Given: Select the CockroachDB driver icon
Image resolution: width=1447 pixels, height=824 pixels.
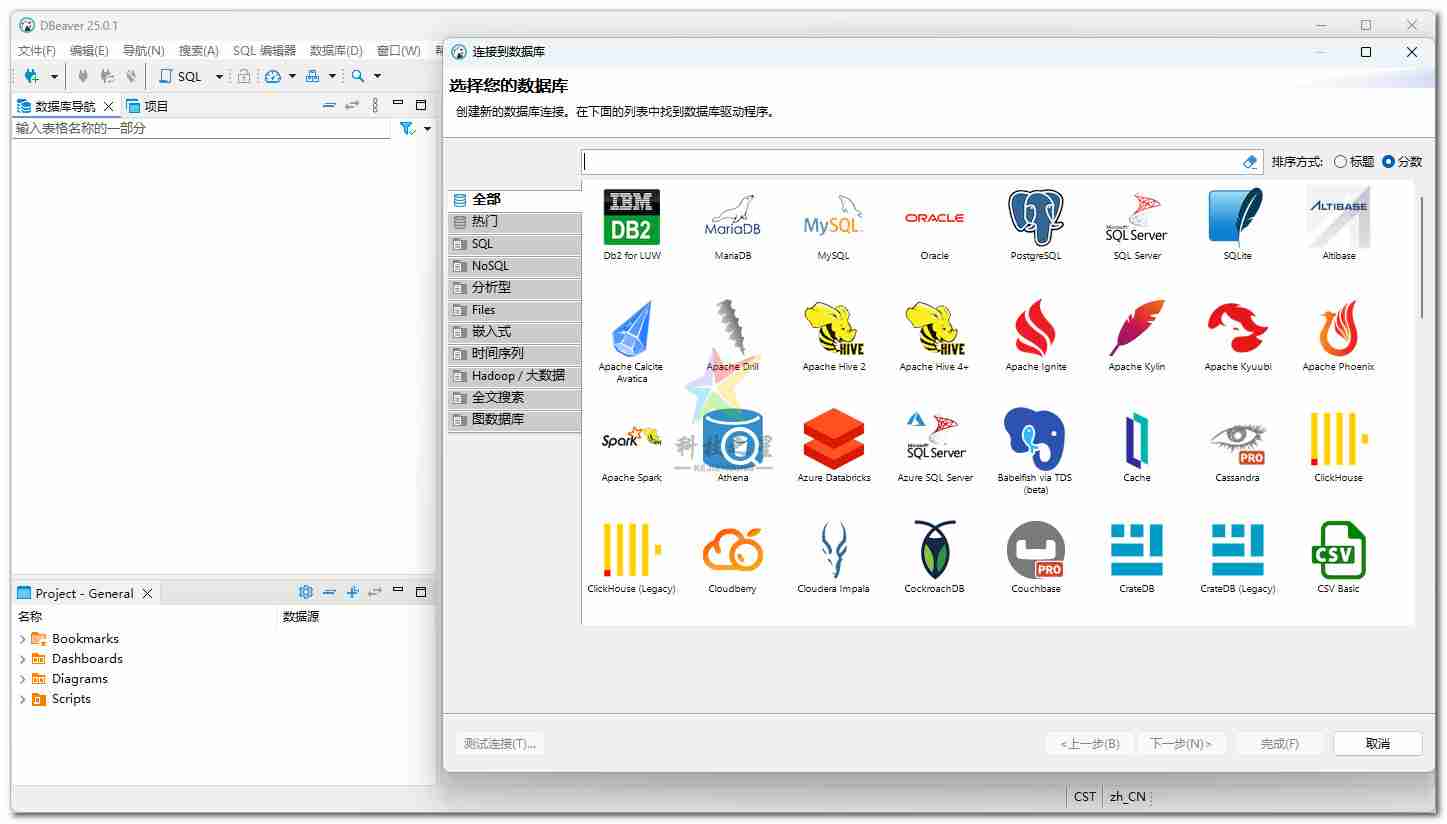Looking at the screenshot, I should tap(934, 551).
